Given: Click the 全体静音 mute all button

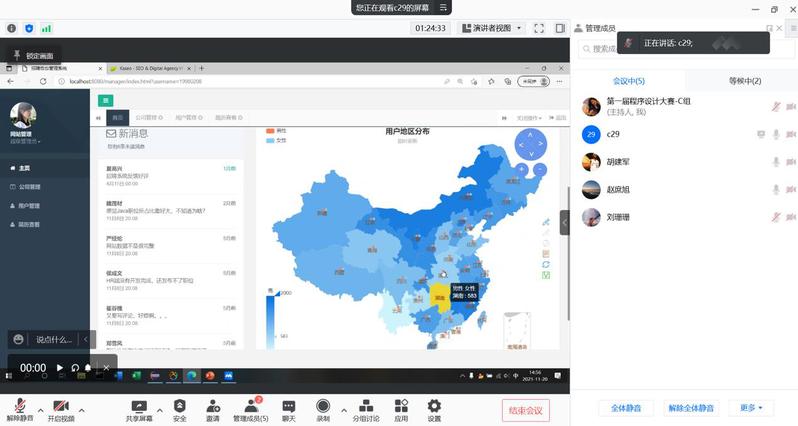Looking at the screenshot, I should click(626, 408).
